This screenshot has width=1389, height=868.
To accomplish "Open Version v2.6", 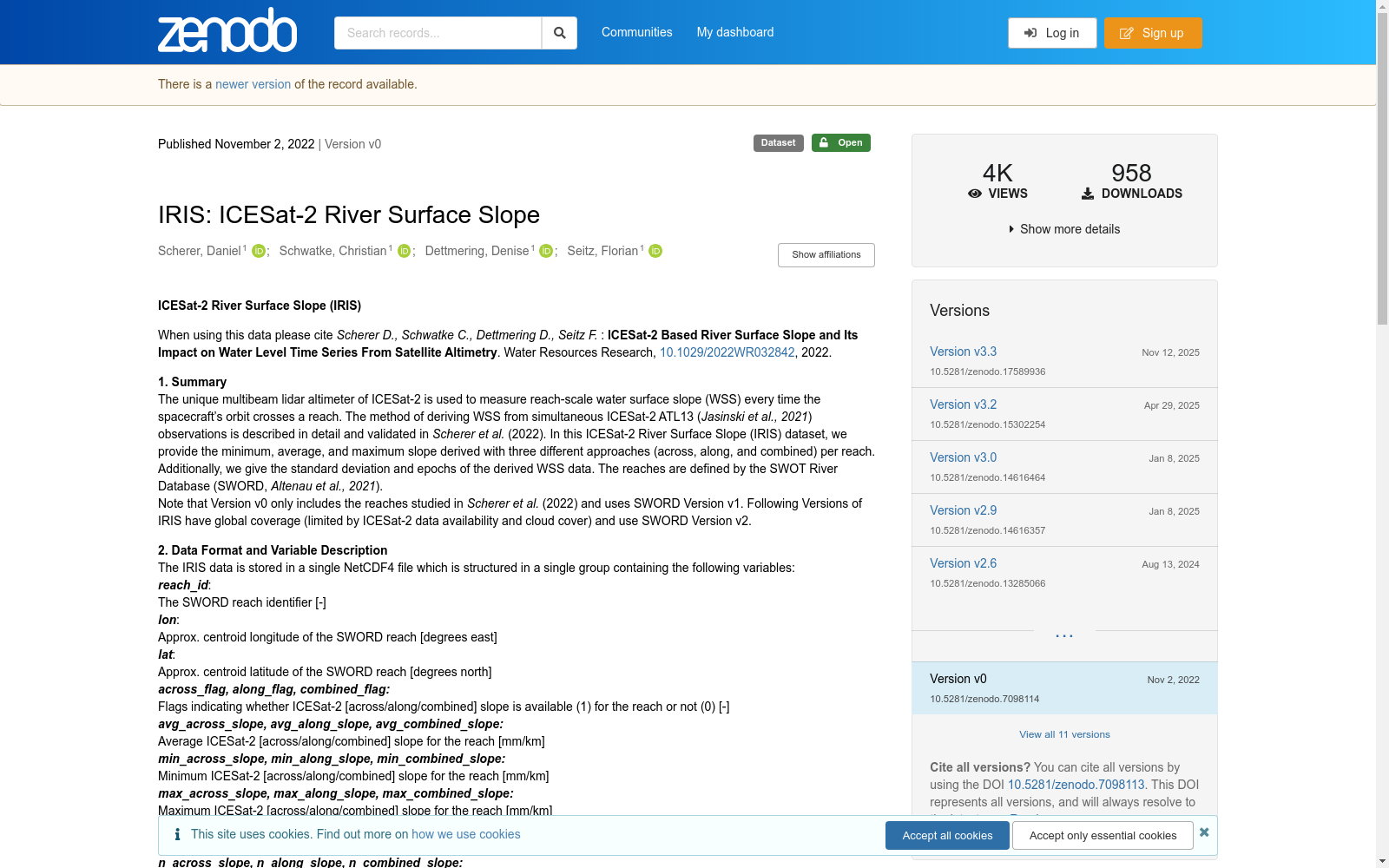I will coord(963,563).
